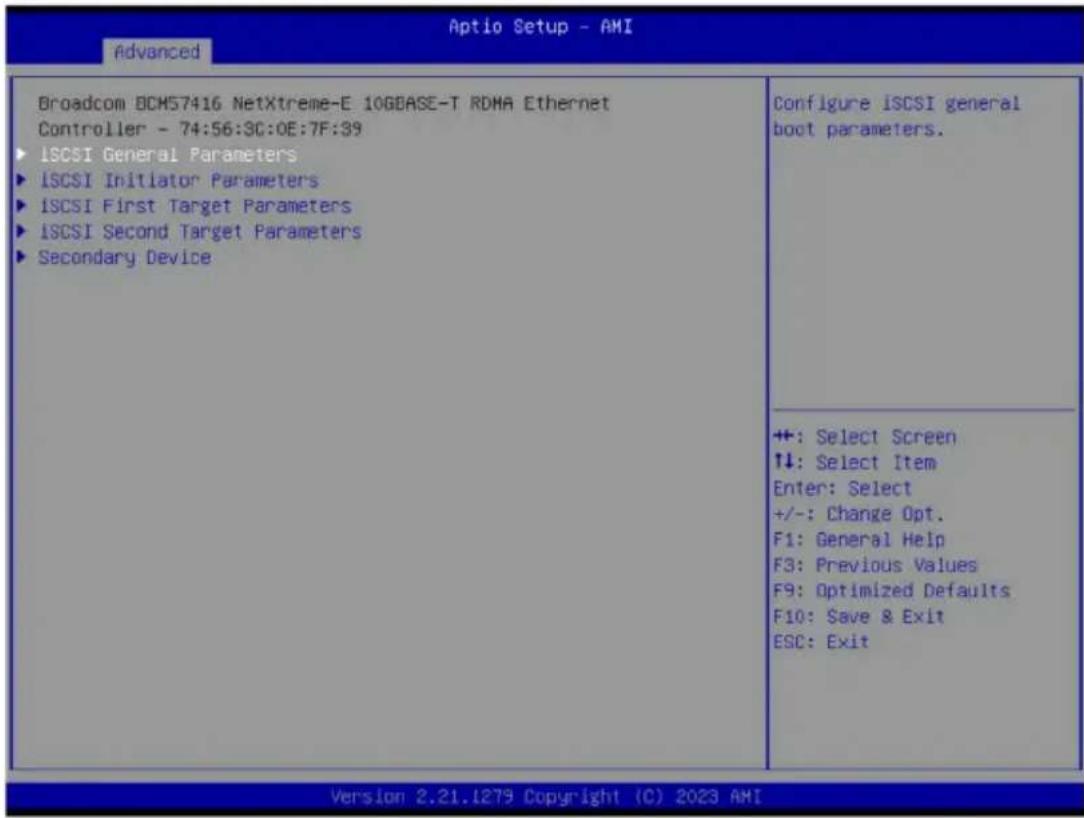Viewport: 1084px width, 818px height.
Task: Click arrow beside iSCSI Initiator Parameters
Action: [x=21, y=180]
